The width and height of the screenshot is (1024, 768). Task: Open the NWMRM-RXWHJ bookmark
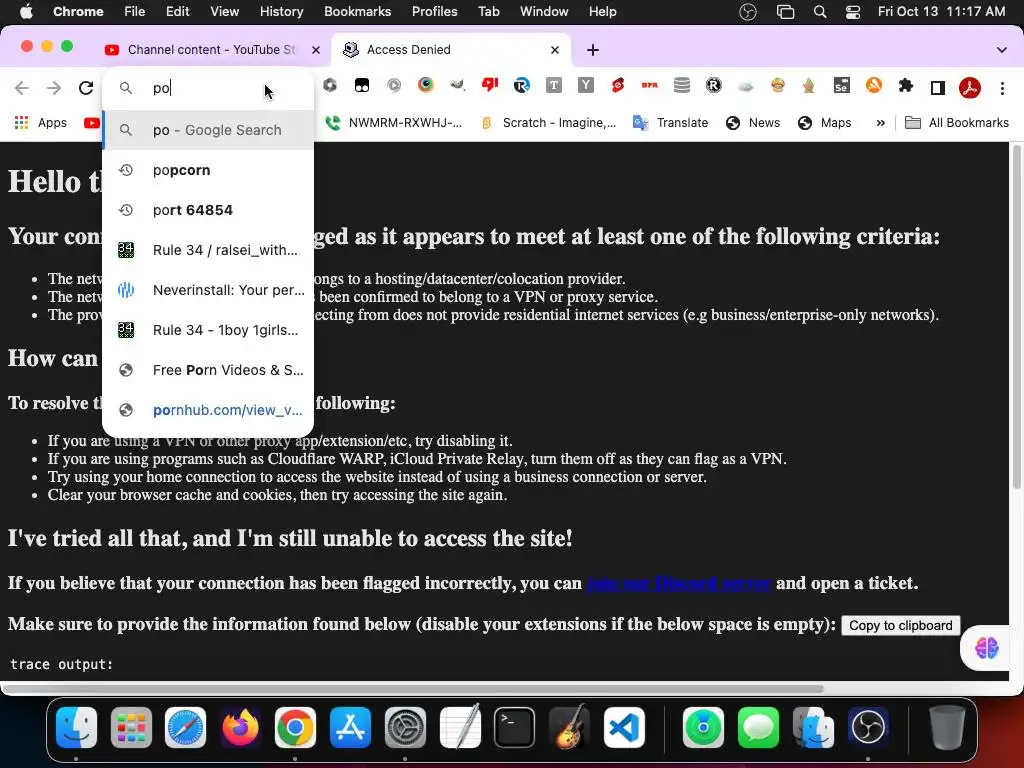pos(394,123)
